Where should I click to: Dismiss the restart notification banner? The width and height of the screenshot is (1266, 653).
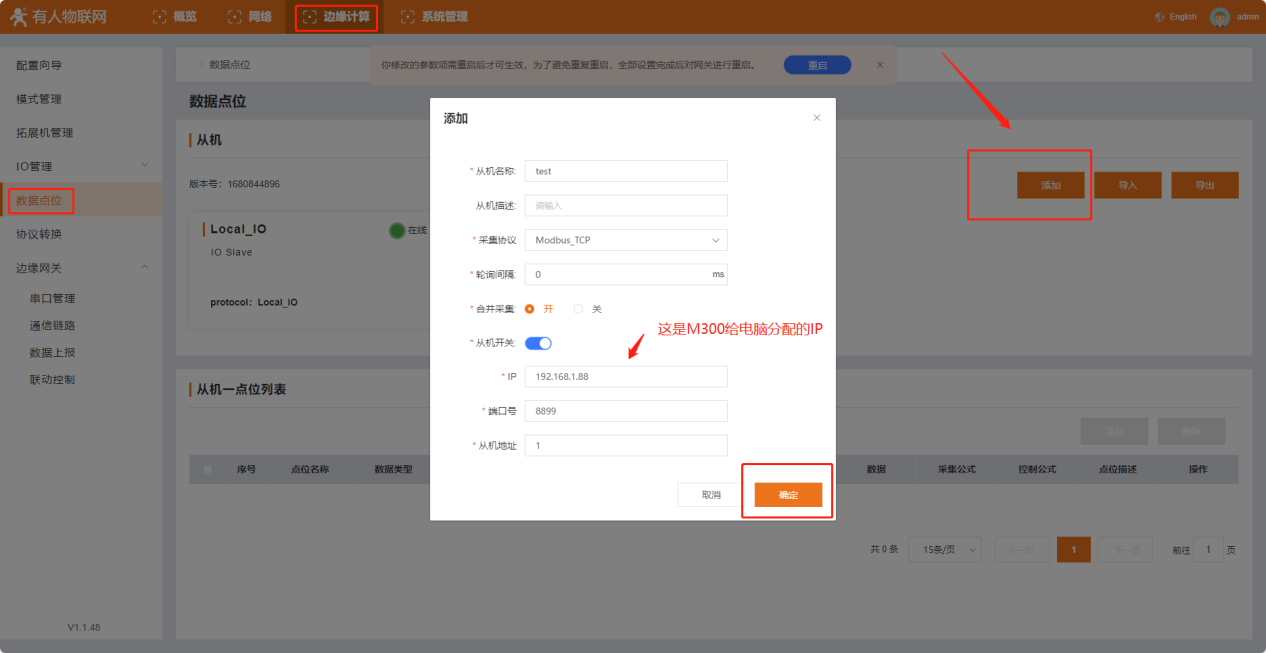pyautogui.click(x=880, y=64)
